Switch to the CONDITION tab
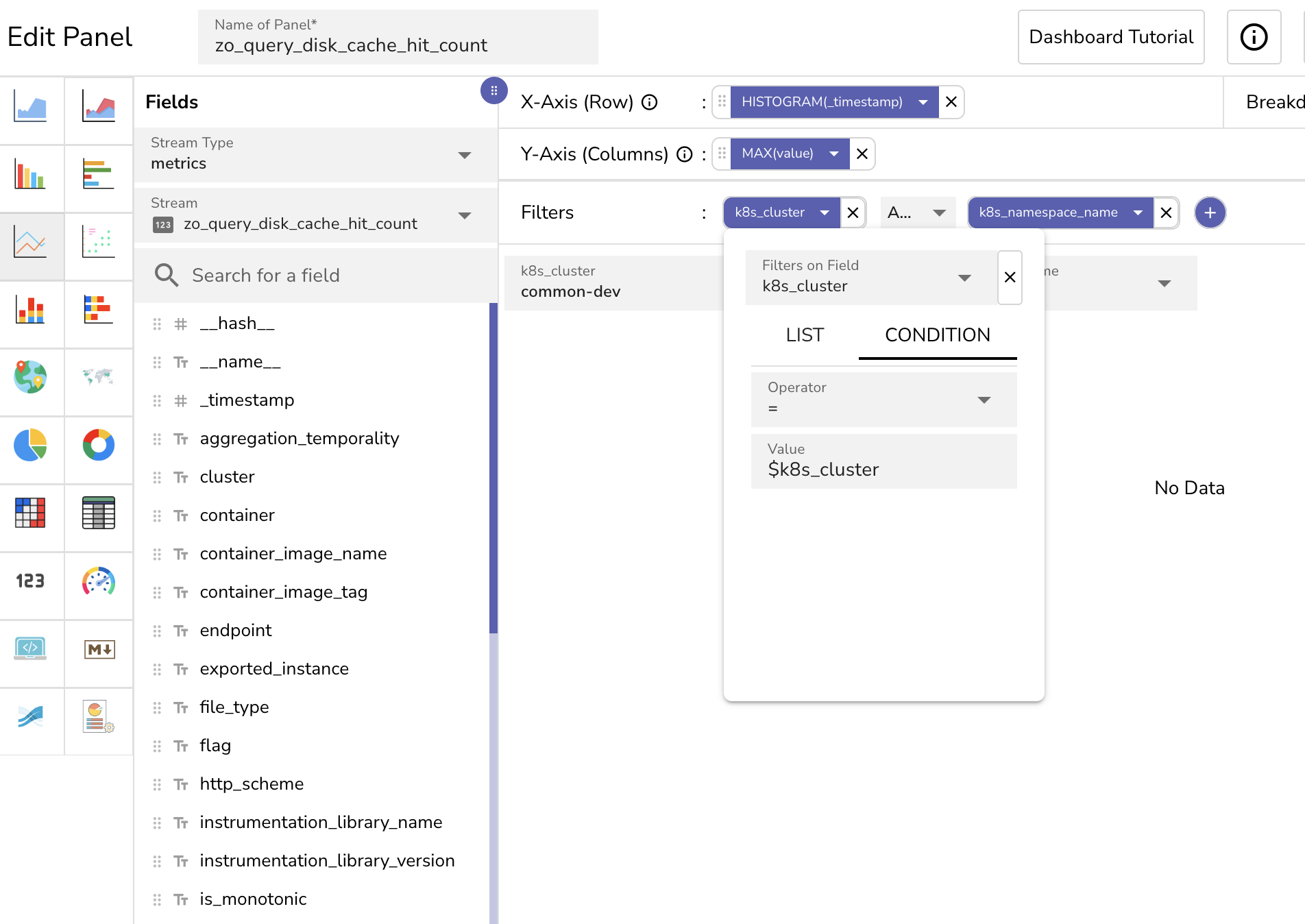Viewport: 1305px width, 924px height. pyautogui.click(x=937, y=335)
